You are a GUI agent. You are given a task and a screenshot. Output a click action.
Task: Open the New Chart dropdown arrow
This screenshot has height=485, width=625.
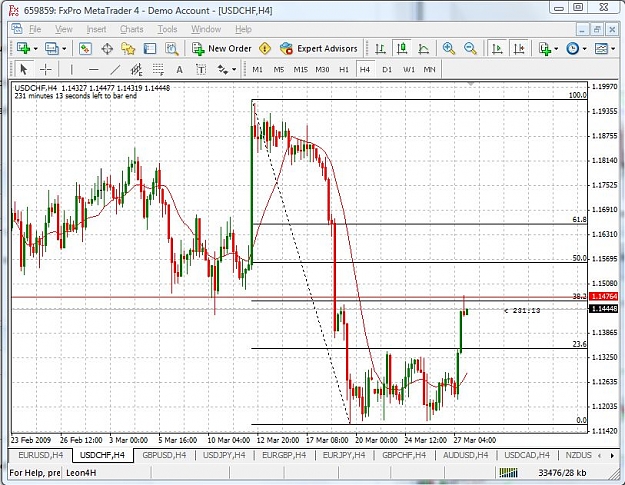point(35,49)
